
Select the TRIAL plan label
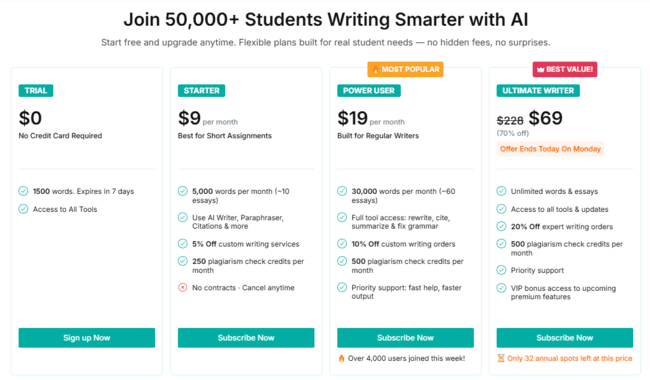click(x=36, y=91)
